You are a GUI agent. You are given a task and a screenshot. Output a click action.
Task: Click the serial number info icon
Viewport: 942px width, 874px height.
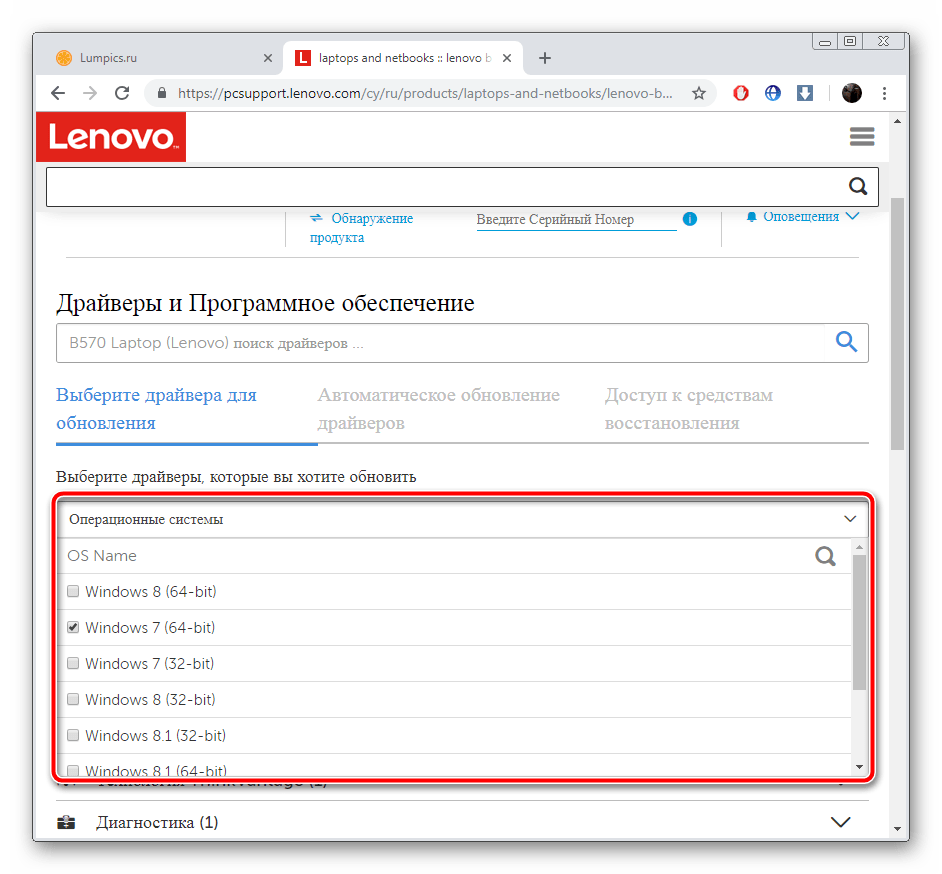[689, 219]
